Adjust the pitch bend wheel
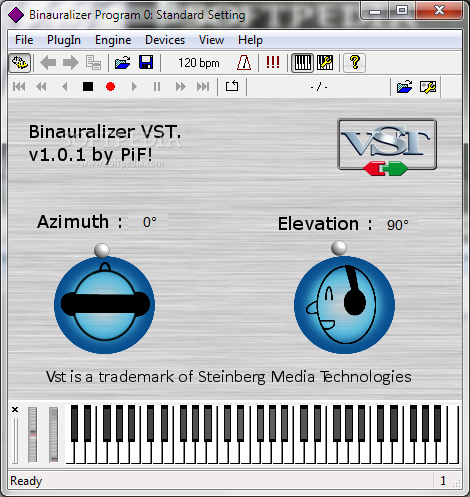 (33, 435)
